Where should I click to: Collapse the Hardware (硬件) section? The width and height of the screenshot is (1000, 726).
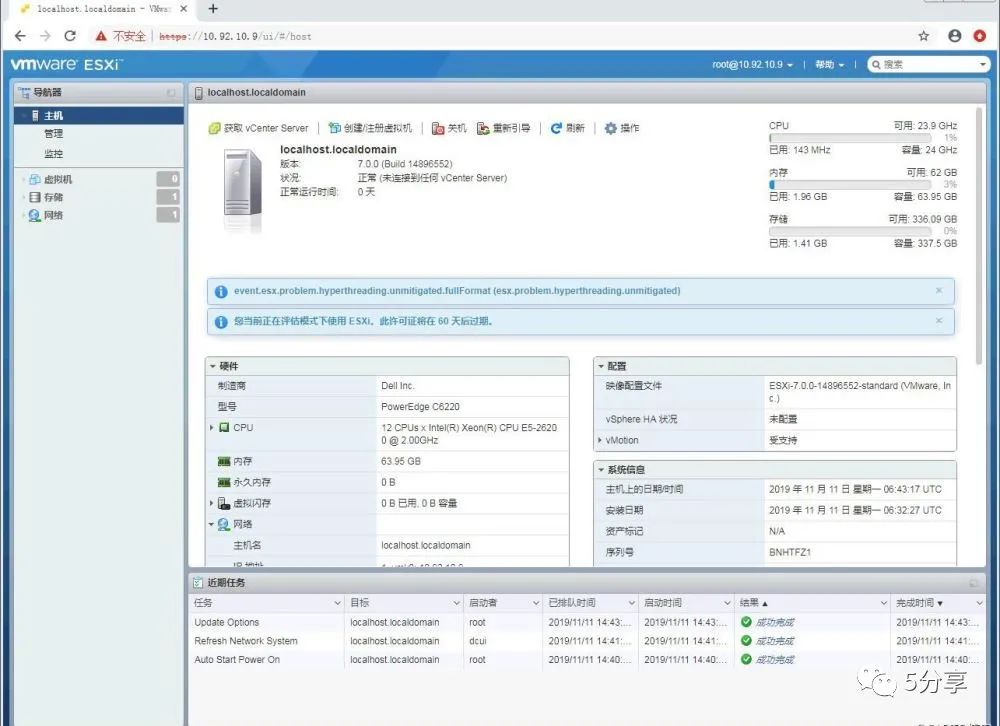213,366
